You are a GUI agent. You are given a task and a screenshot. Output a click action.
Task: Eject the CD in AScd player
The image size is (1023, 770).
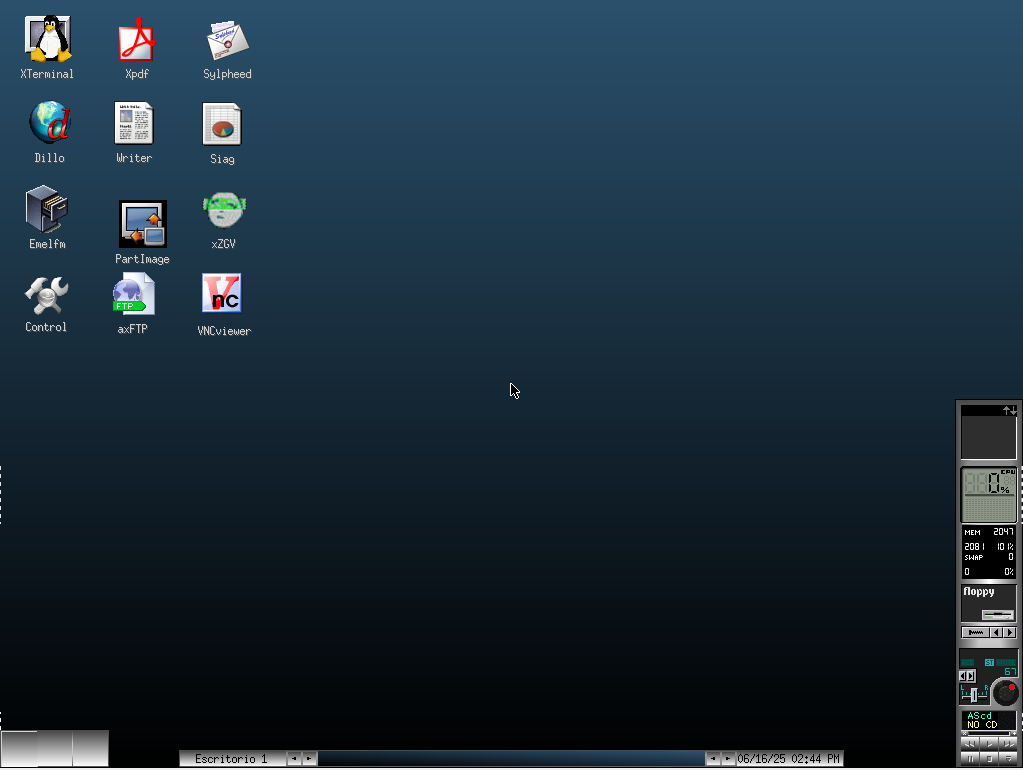tap(1008, 758)
